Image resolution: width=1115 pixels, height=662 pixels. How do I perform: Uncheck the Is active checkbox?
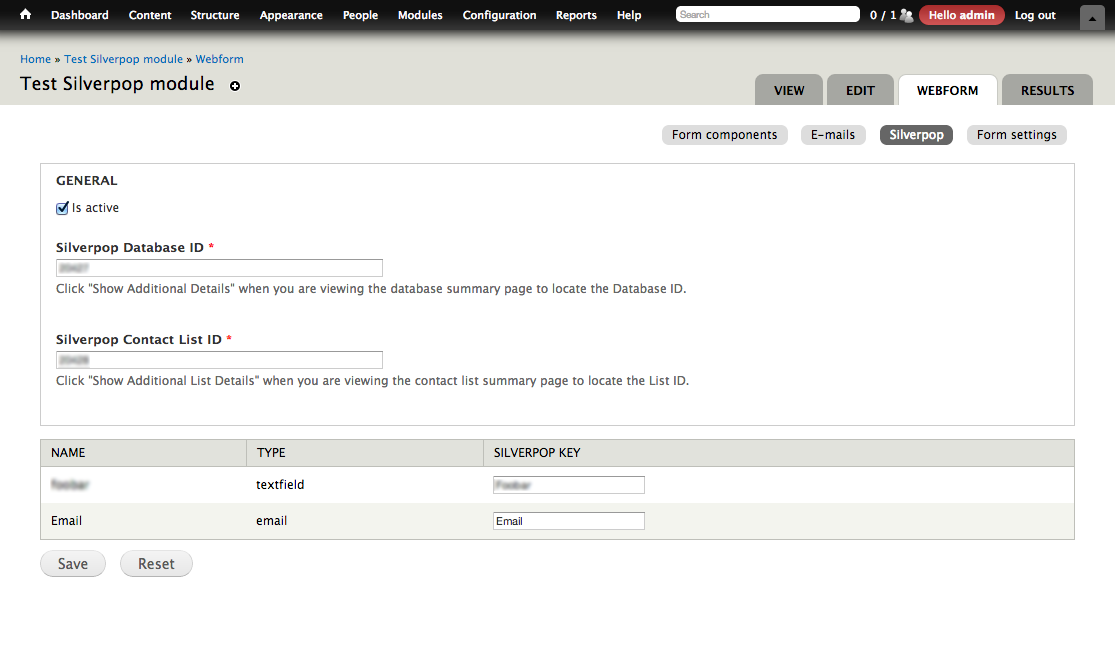[63, 208]
